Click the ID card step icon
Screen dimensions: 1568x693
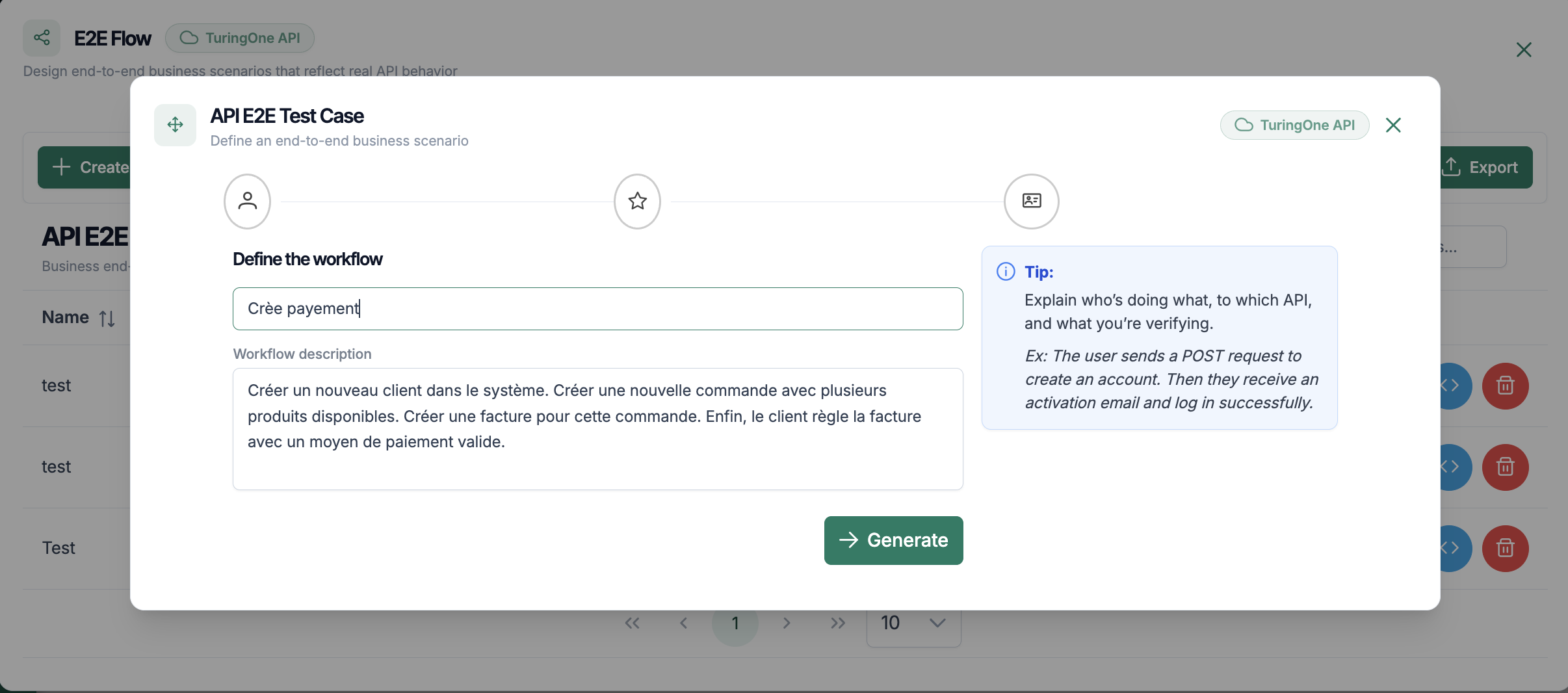pos(1031,201)
